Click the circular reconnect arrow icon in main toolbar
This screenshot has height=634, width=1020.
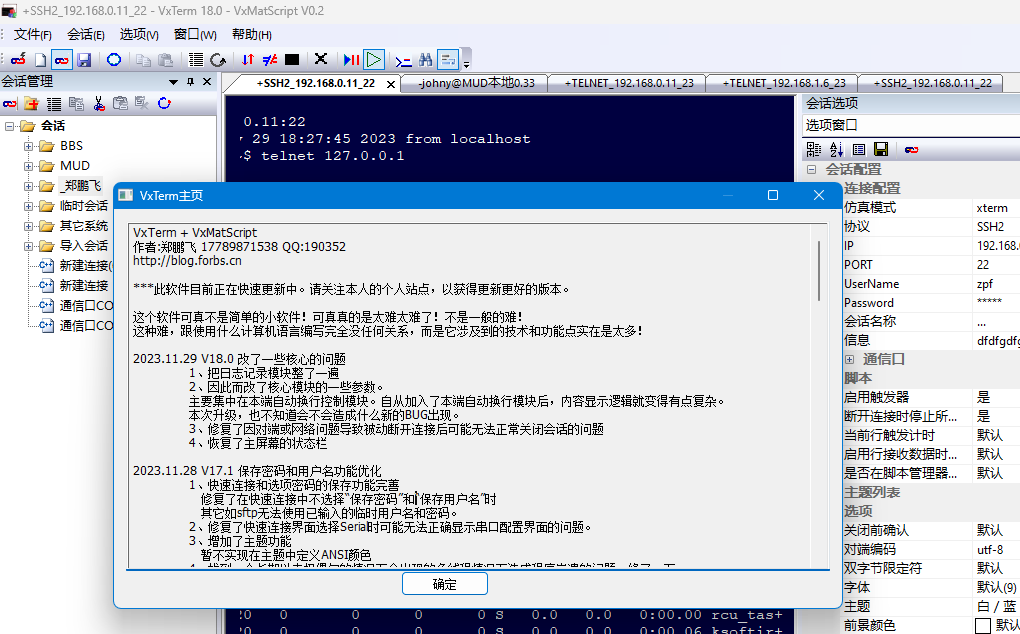pos(218,60)
